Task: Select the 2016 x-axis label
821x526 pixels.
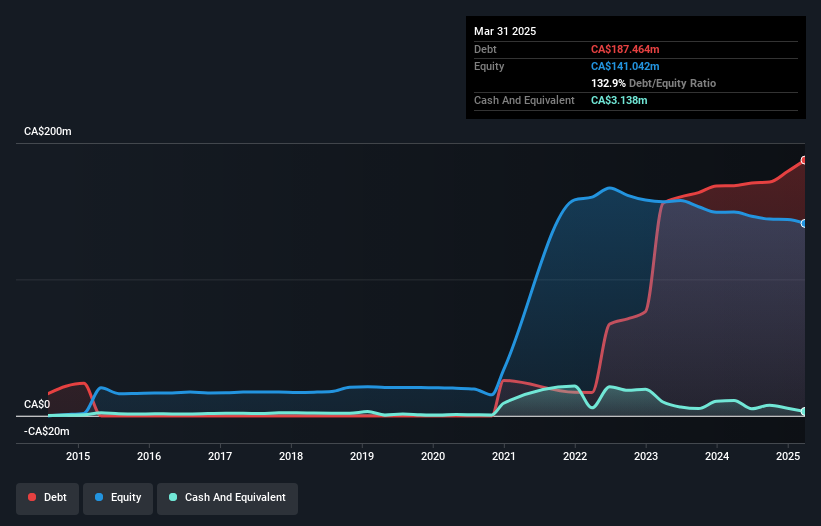Action: point(149,456)
